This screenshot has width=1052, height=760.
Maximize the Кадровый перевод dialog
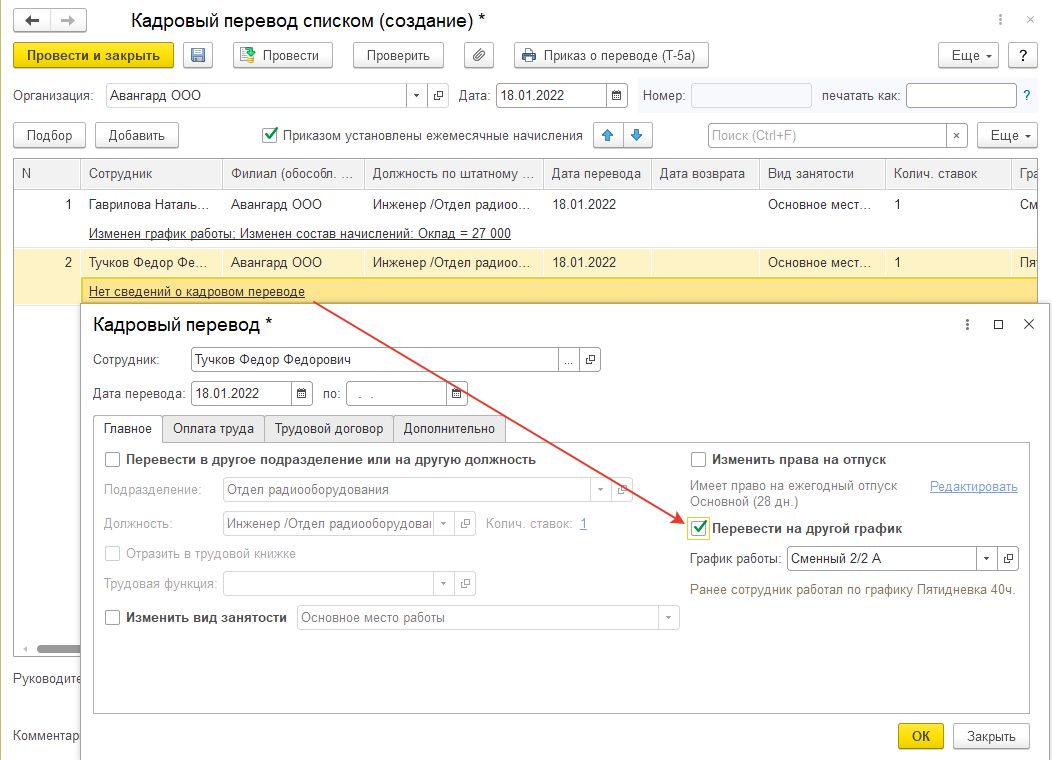pyautogui.click(x=998, y=325)
